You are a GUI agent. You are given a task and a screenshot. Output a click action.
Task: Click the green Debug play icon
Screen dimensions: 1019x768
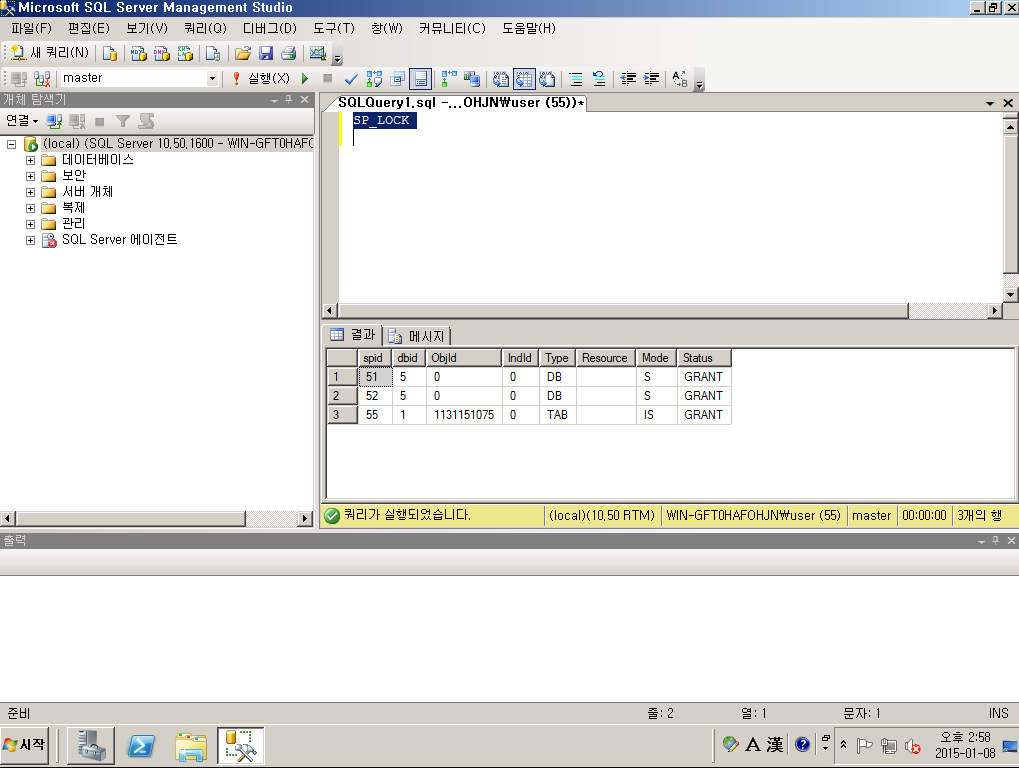tap(305, 79)
